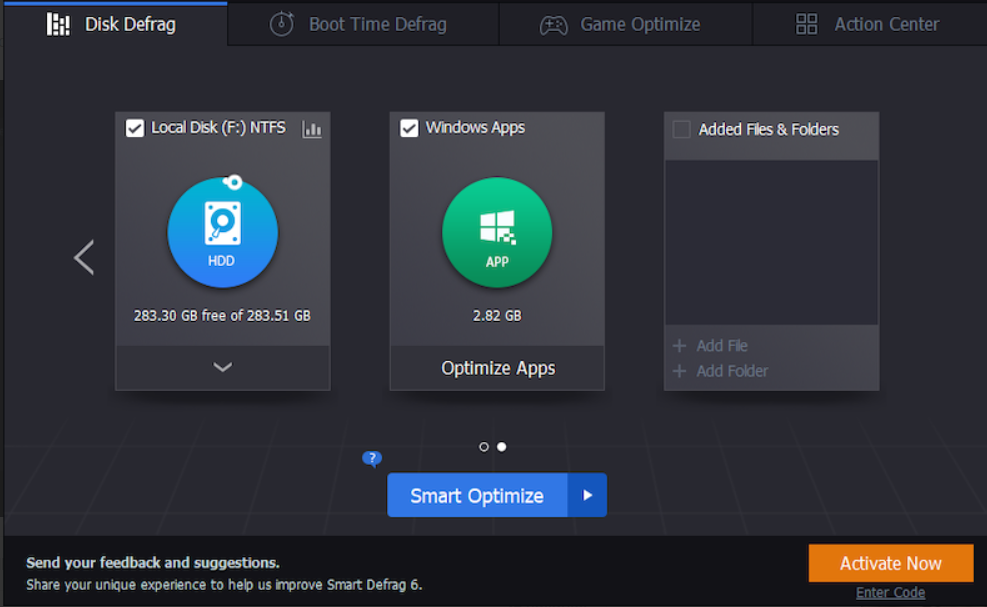Click the small gear badge on HDD icon

tap(233, 182)
